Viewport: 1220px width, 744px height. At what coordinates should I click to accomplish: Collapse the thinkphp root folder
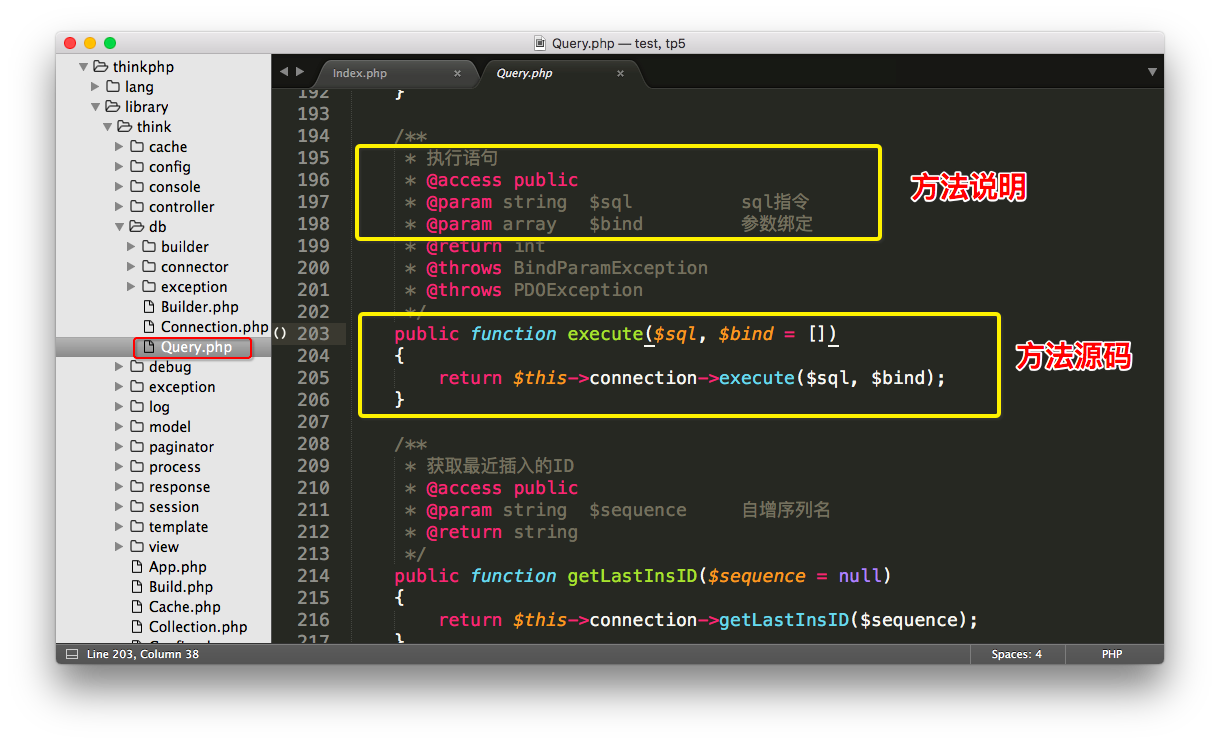pyautogui.click(x=84, y=66)
